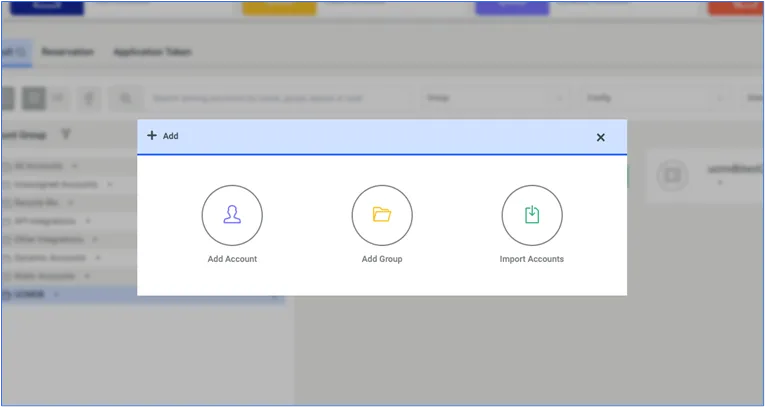Screen dimensions: 765x407
Task: Switch to the Application Token tab in the background
Action: (x=152, y=52)
